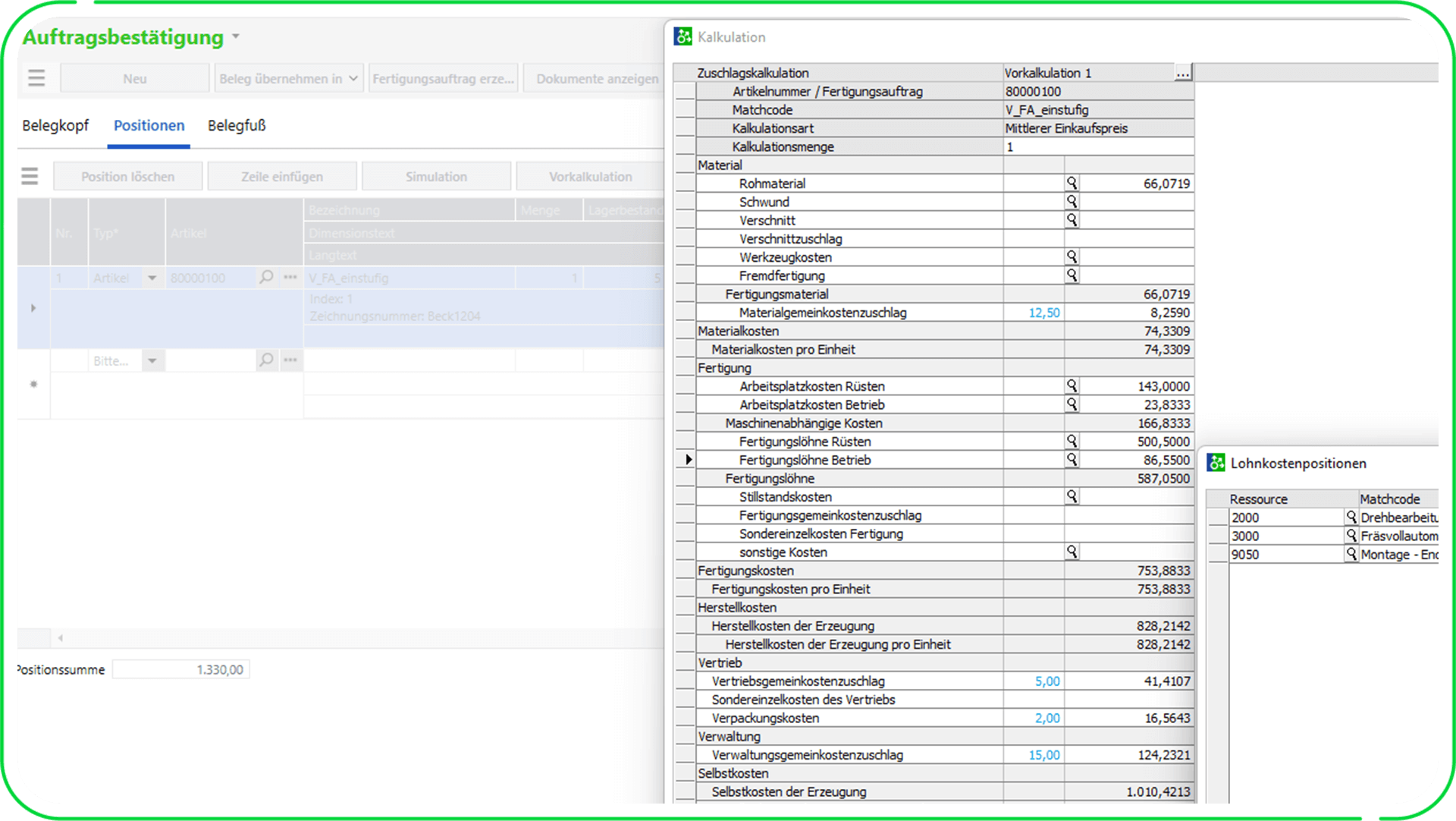Image resolution: width=1456 pixels, height=821 pixels.
Task: Click the Materialgemeinkostenzuschlag percentage 12,50
Action: pos(1044,312)
